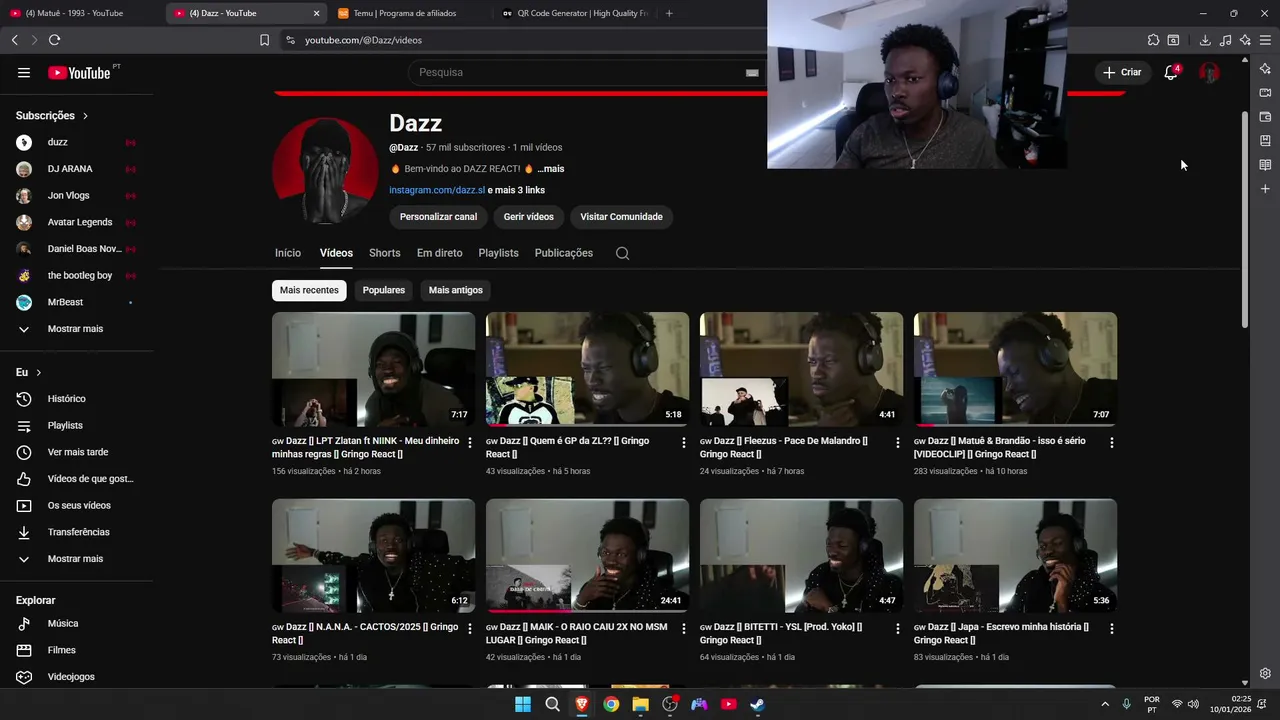Open the notifications bell
The height and width of the screenshot is (720, 1280).
point(1171,72)
